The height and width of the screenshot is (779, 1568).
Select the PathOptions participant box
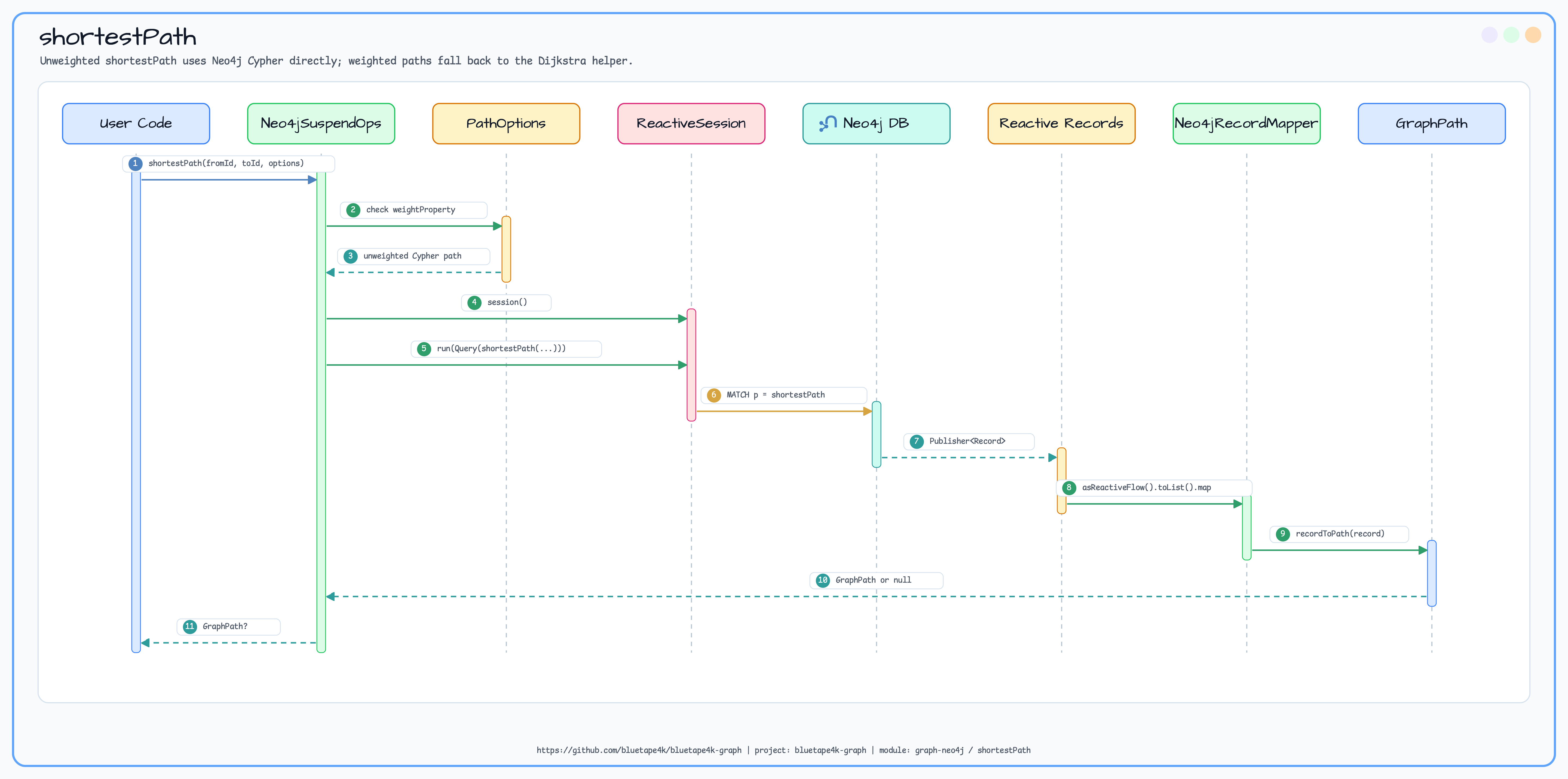pos(506,124)
